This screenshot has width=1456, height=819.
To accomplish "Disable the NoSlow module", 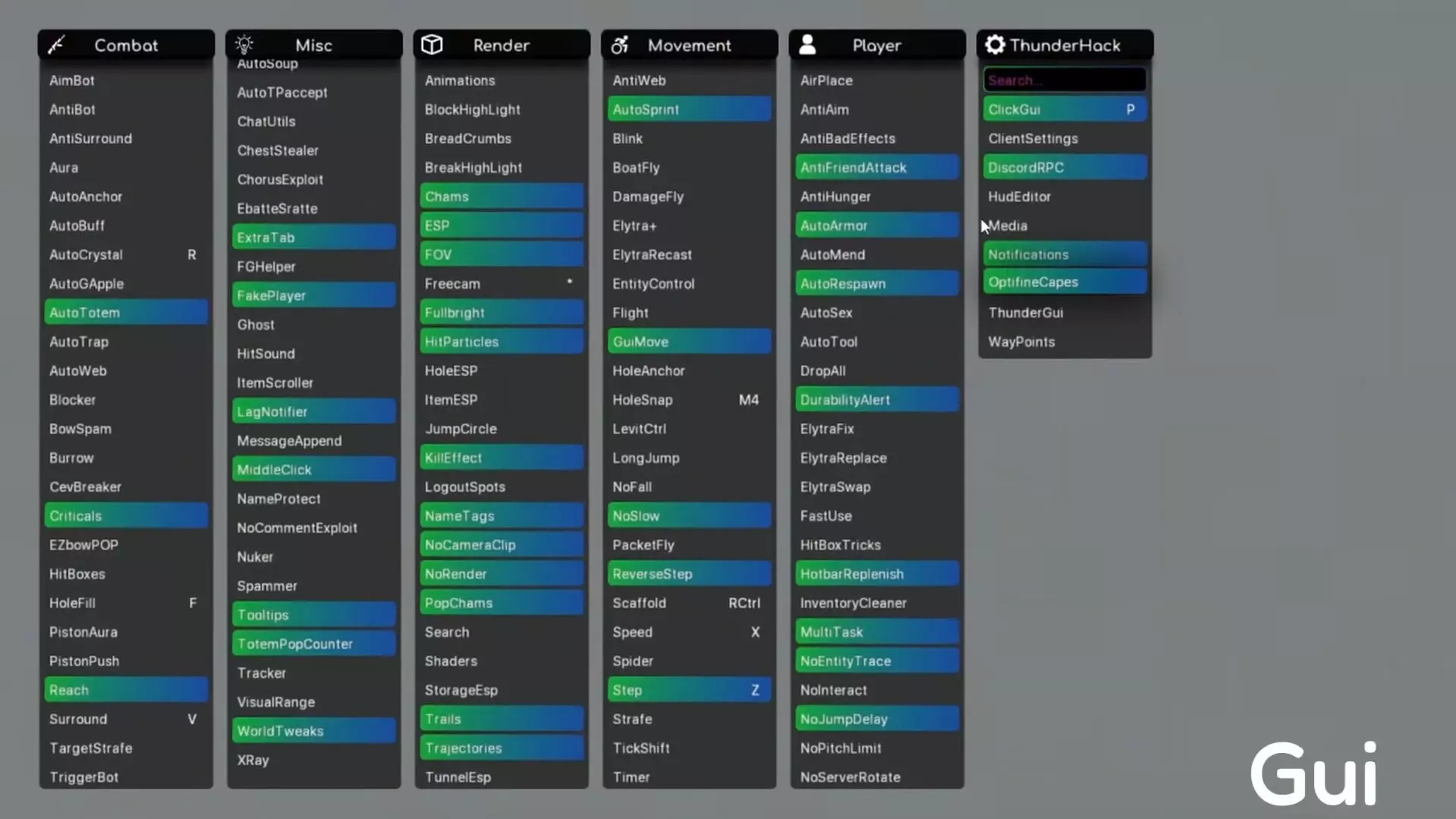I will 690,516.
